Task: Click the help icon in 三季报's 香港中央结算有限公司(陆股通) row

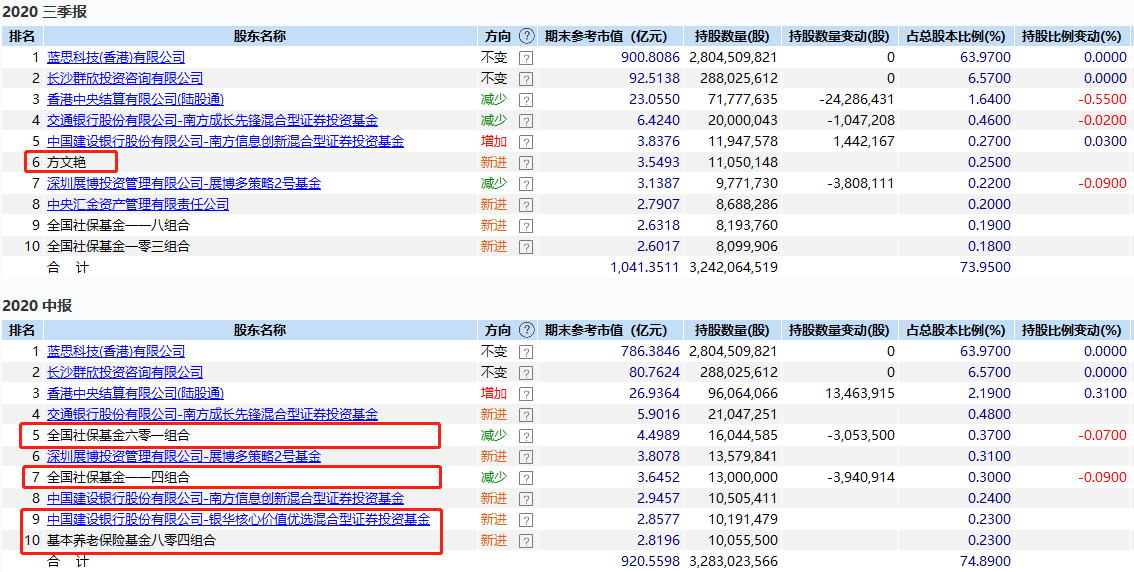Action: tap(526, 101)
